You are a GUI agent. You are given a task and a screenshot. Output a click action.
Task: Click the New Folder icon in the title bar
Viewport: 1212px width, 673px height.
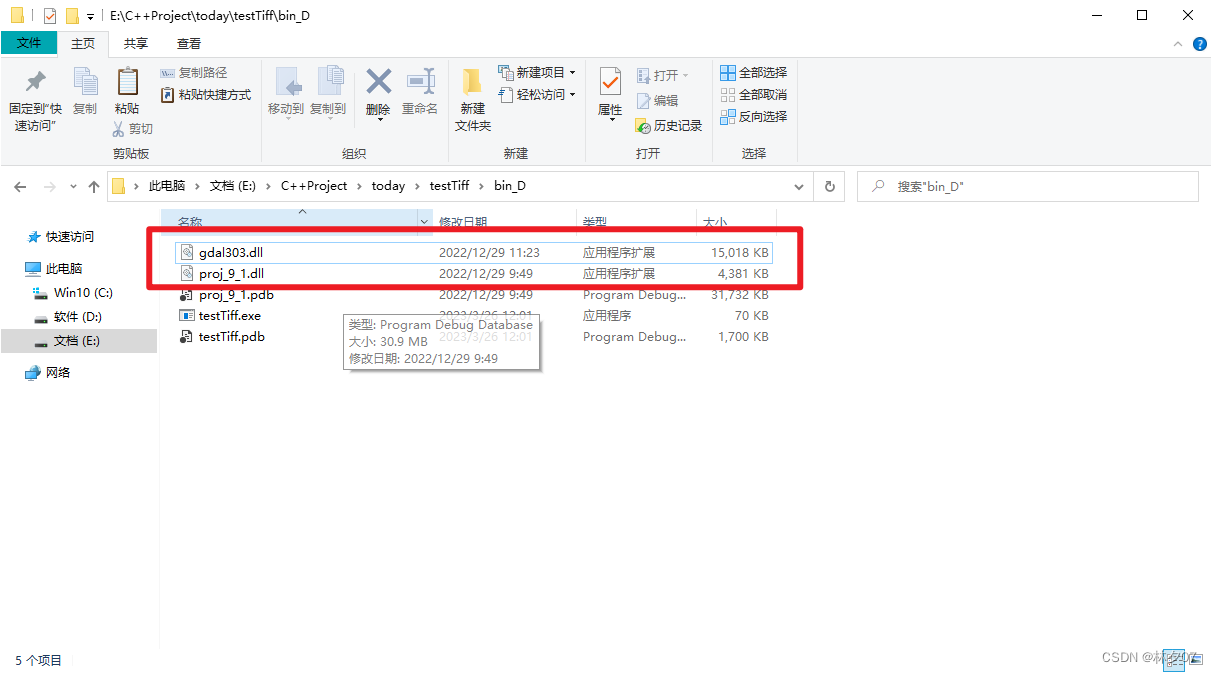tap(72, 16)
